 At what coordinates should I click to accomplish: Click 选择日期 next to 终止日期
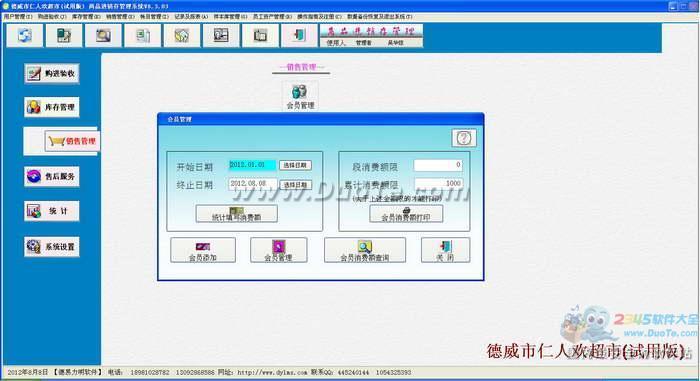pos(295,184)
